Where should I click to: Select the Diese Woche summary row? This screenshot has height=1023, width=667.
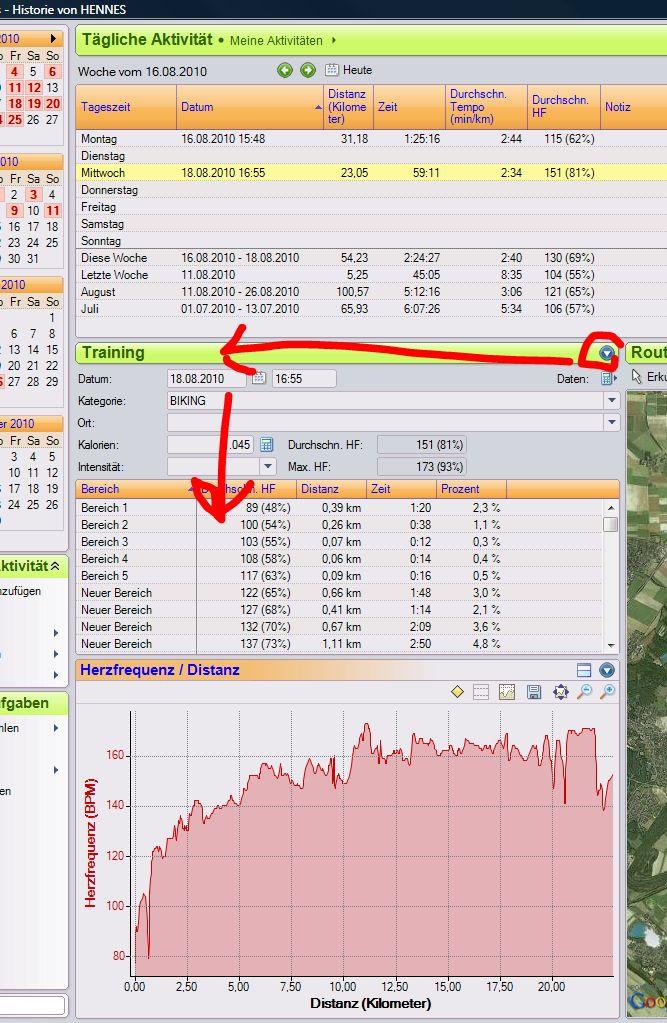371,258
